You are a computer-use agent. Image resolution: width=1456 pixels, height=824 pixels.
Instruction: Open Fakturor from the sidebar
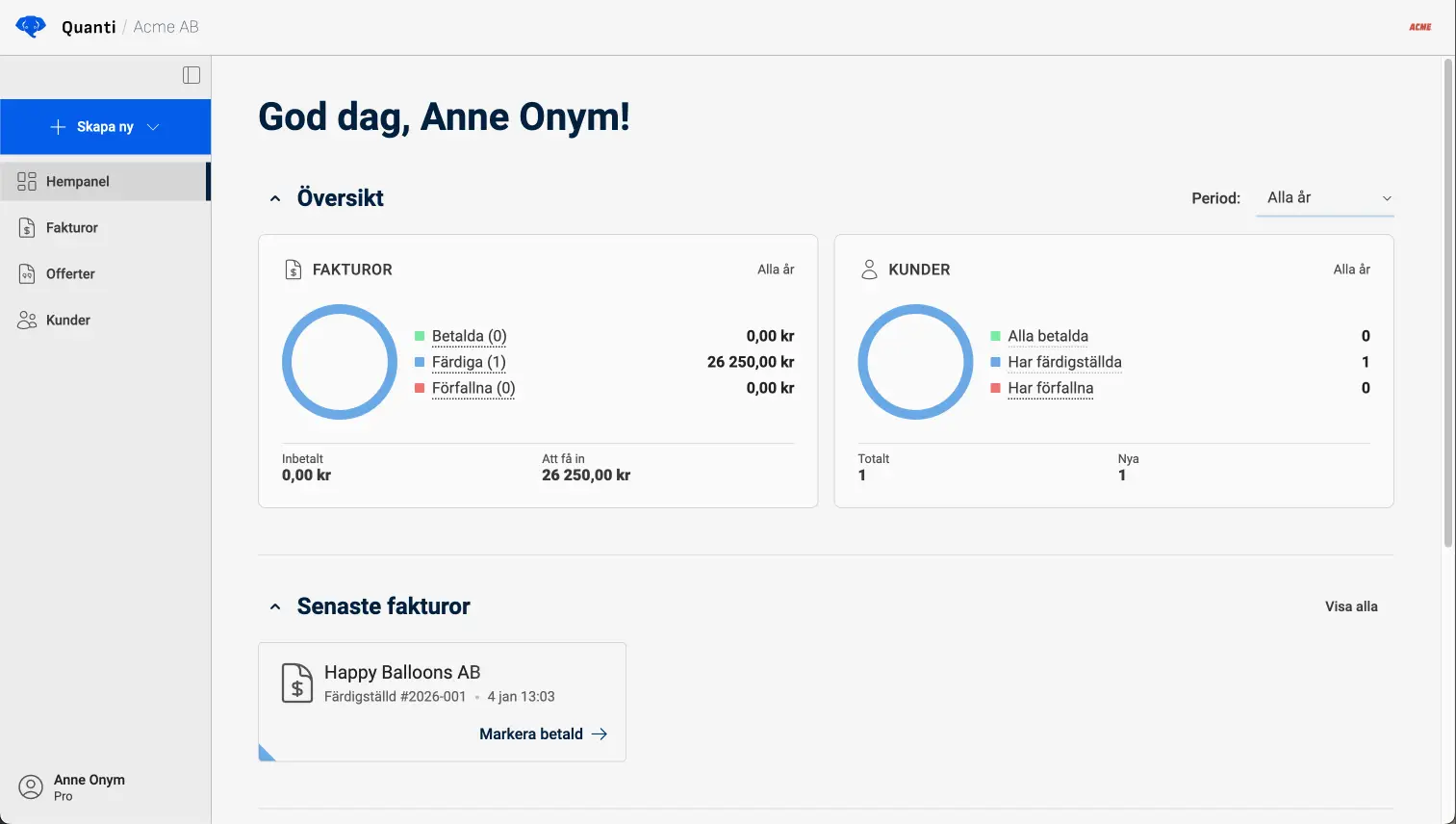72,228
